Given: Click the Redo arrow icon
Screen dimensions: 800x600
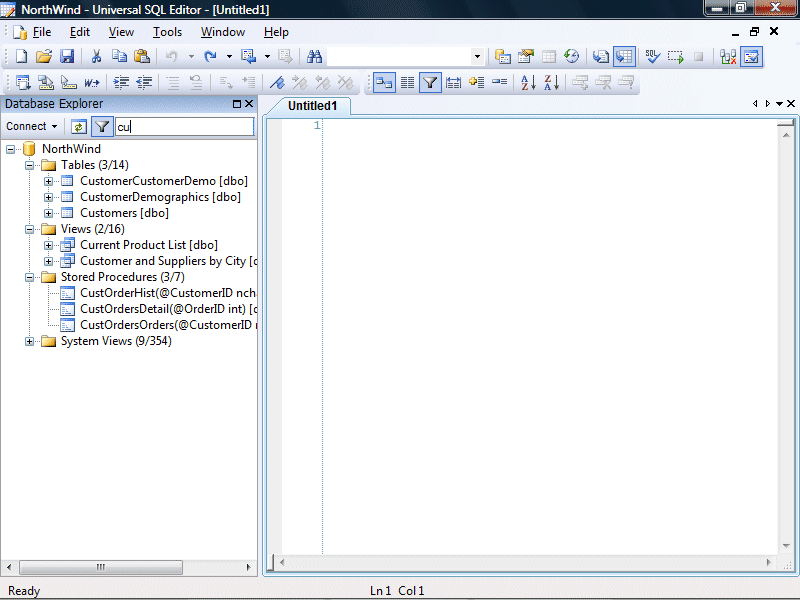Looking at the screenshot, I should (210, 57).
